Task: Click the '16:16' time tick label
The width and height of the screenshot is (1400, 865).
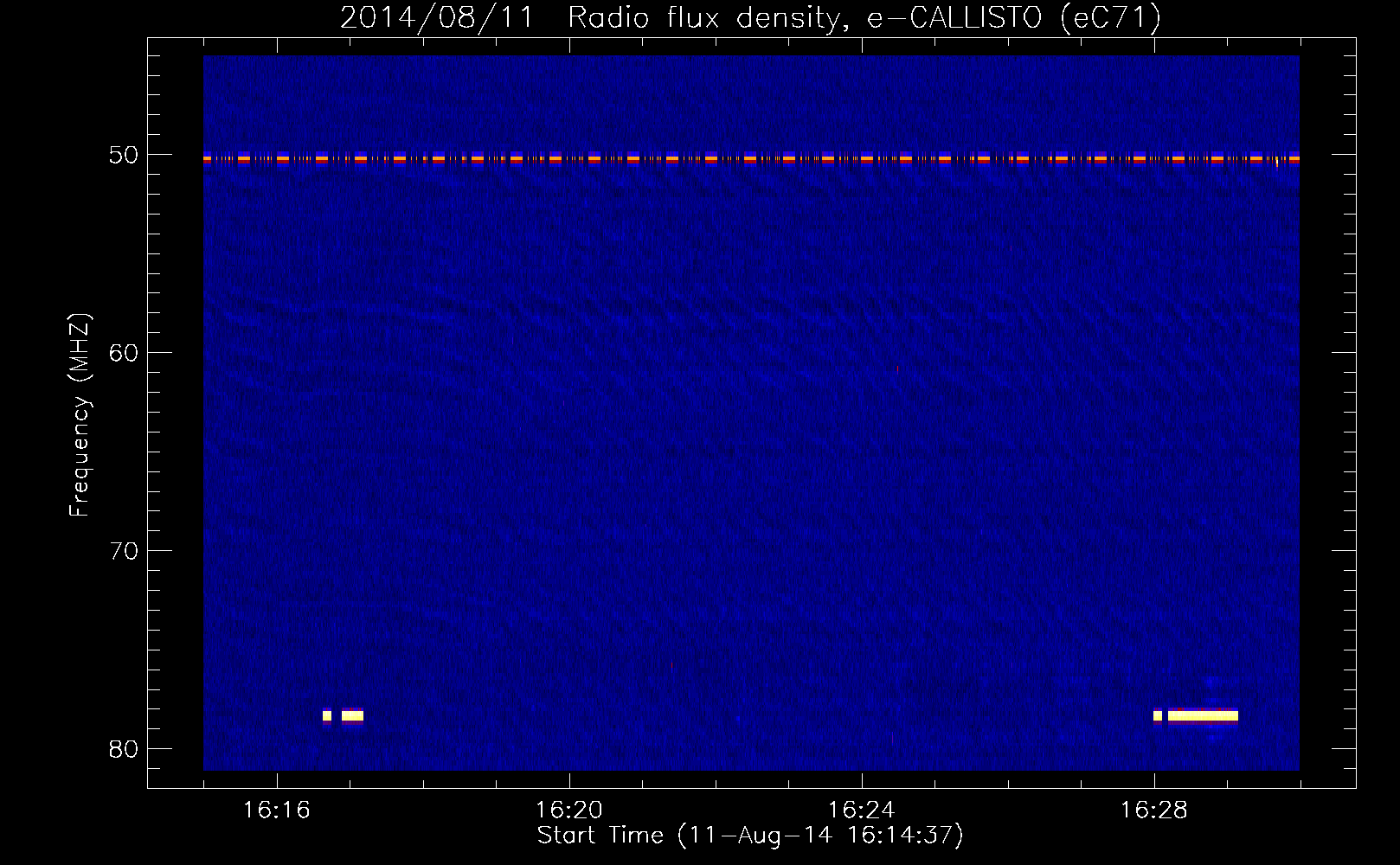Action: [x=276, y=810]
